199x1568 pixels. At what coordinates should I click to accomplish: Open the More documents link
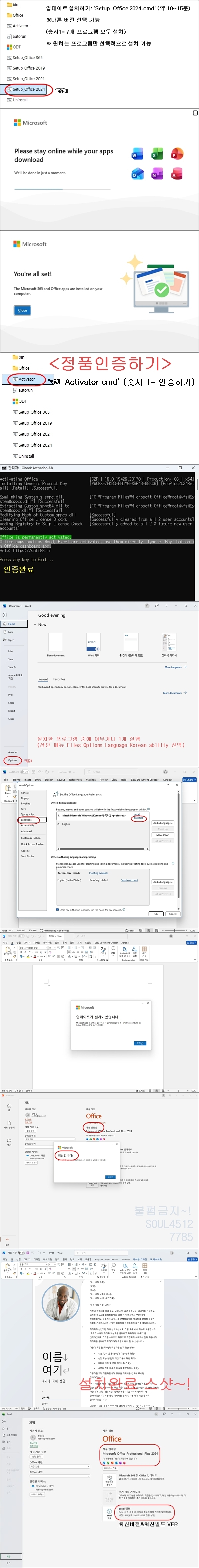click(174, 693)
